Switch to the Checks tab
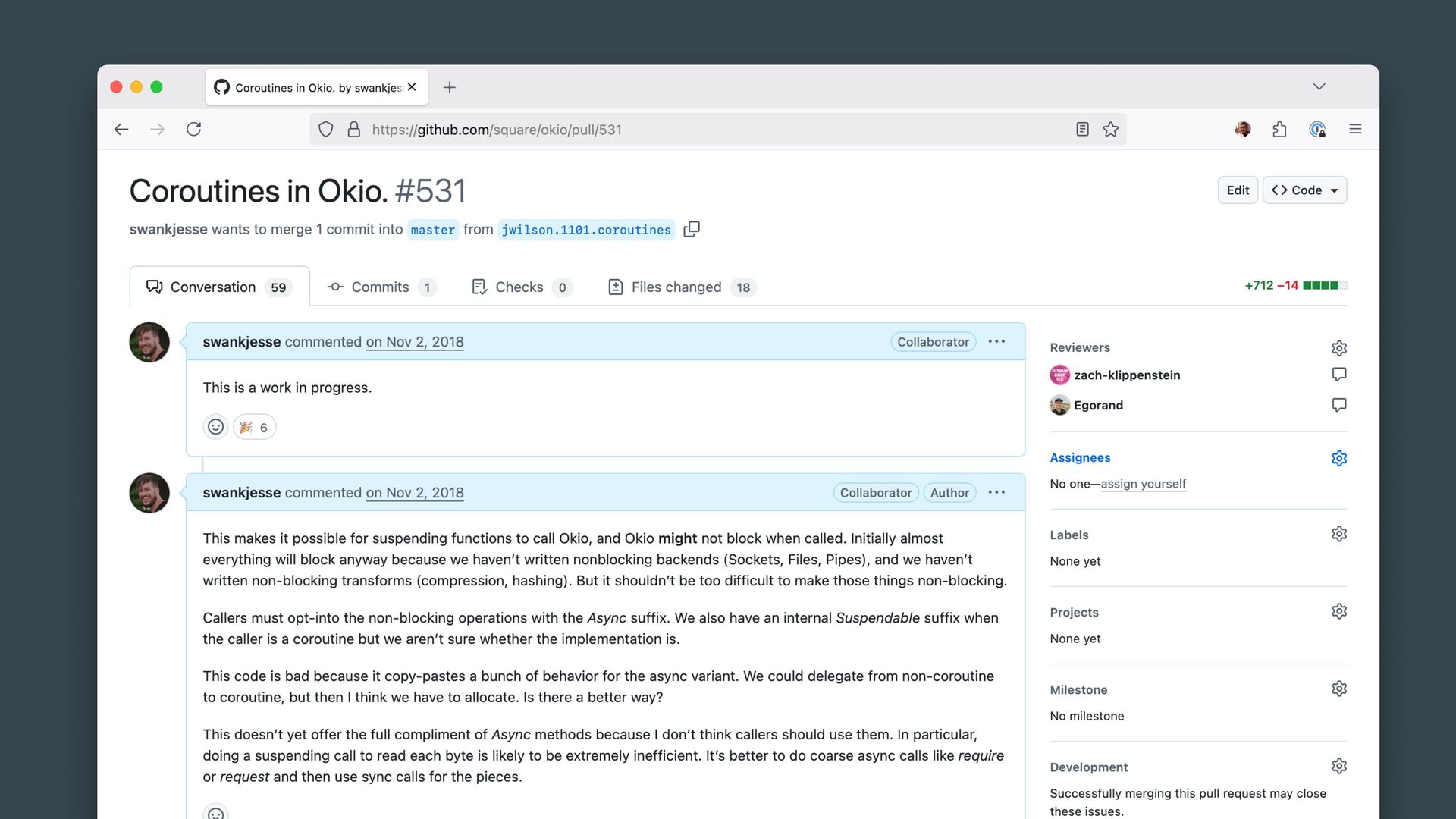The height and width of the screenshot is (819, 1456). click(x=522, y=287)
